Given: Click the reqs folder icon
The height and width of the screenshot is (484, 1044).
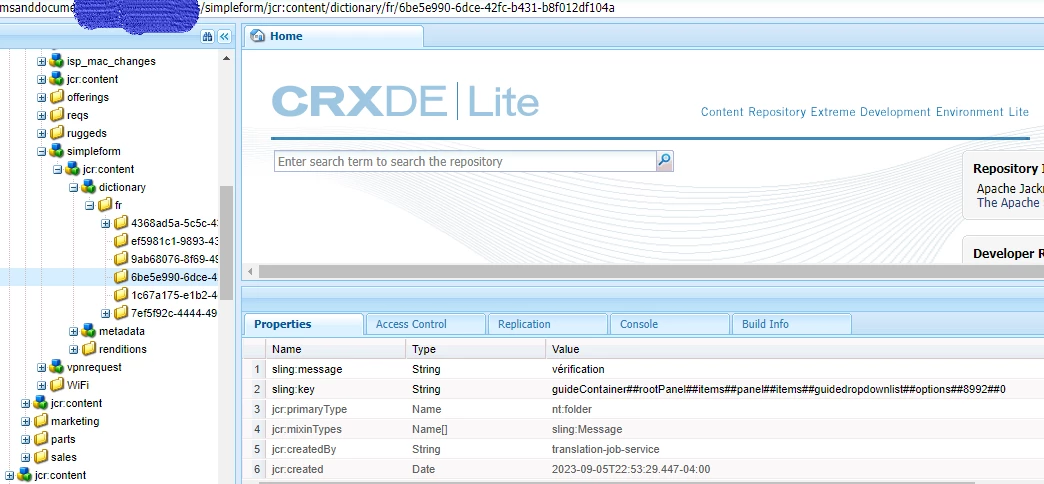Looking at the screenshot, I should coord(57,115).
